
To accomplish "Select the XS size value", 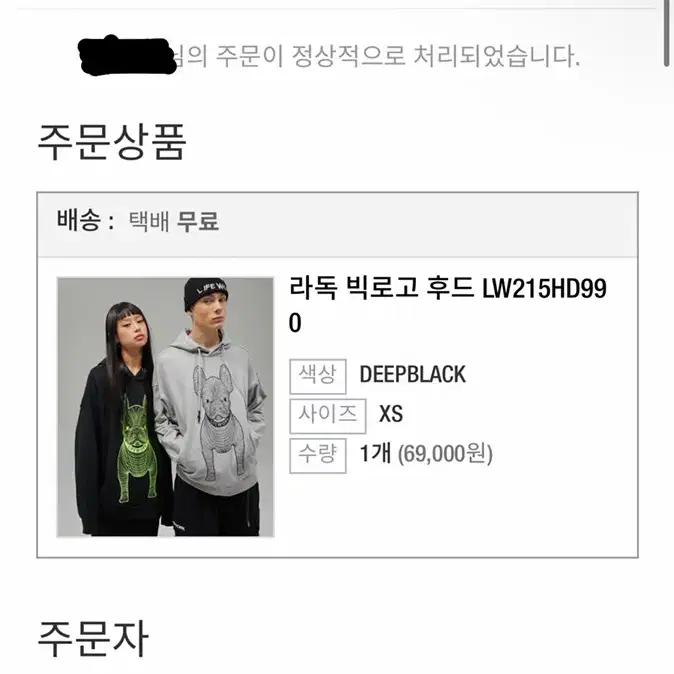I will pos(391,414).
